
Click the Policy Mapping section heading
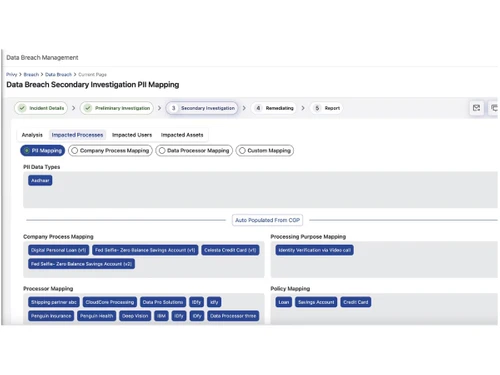(x=290, y=289)
